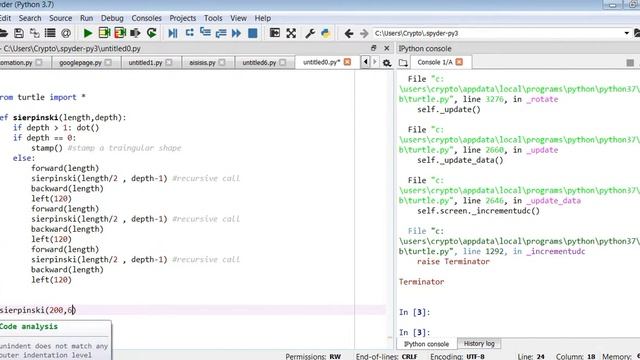Click the Save all files icon
Screen dimensions: 640x360
tap(34, 33)
